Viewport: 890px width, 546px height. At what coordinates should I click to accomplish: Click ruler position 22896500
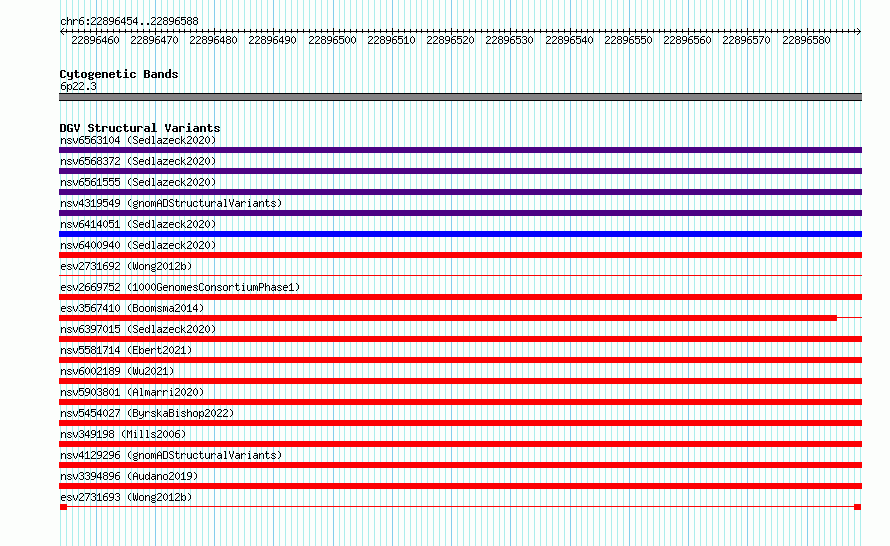click(x=332, y=40)
